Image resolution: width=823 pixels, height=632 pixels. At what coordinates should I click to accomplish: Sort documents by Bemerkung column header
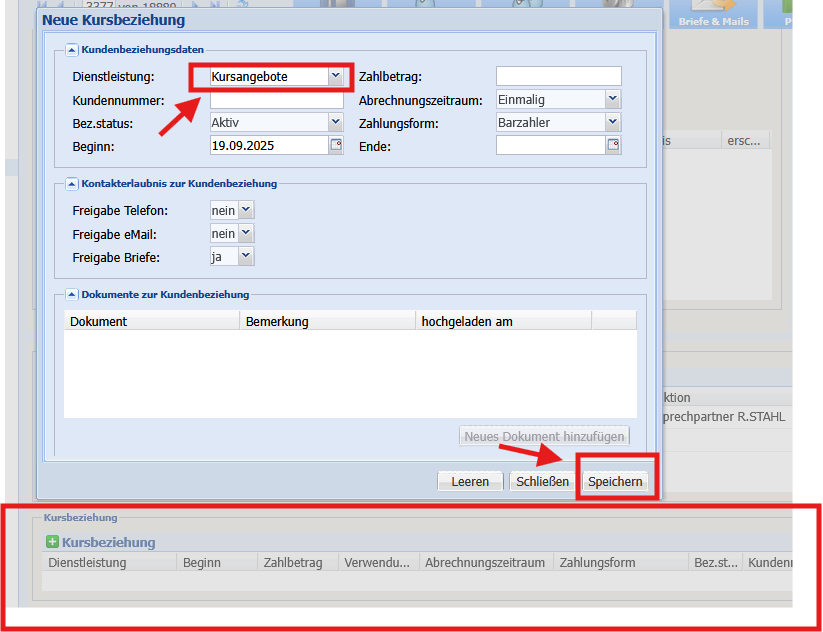click(x=327, y=322)
